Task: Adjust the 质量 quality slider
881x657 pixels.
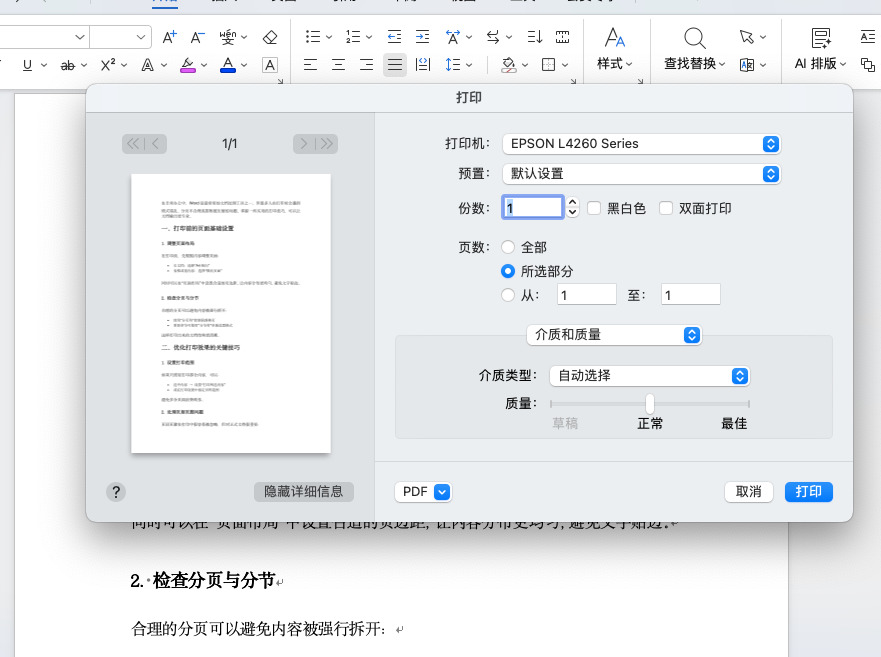Action: click(650, 404)
